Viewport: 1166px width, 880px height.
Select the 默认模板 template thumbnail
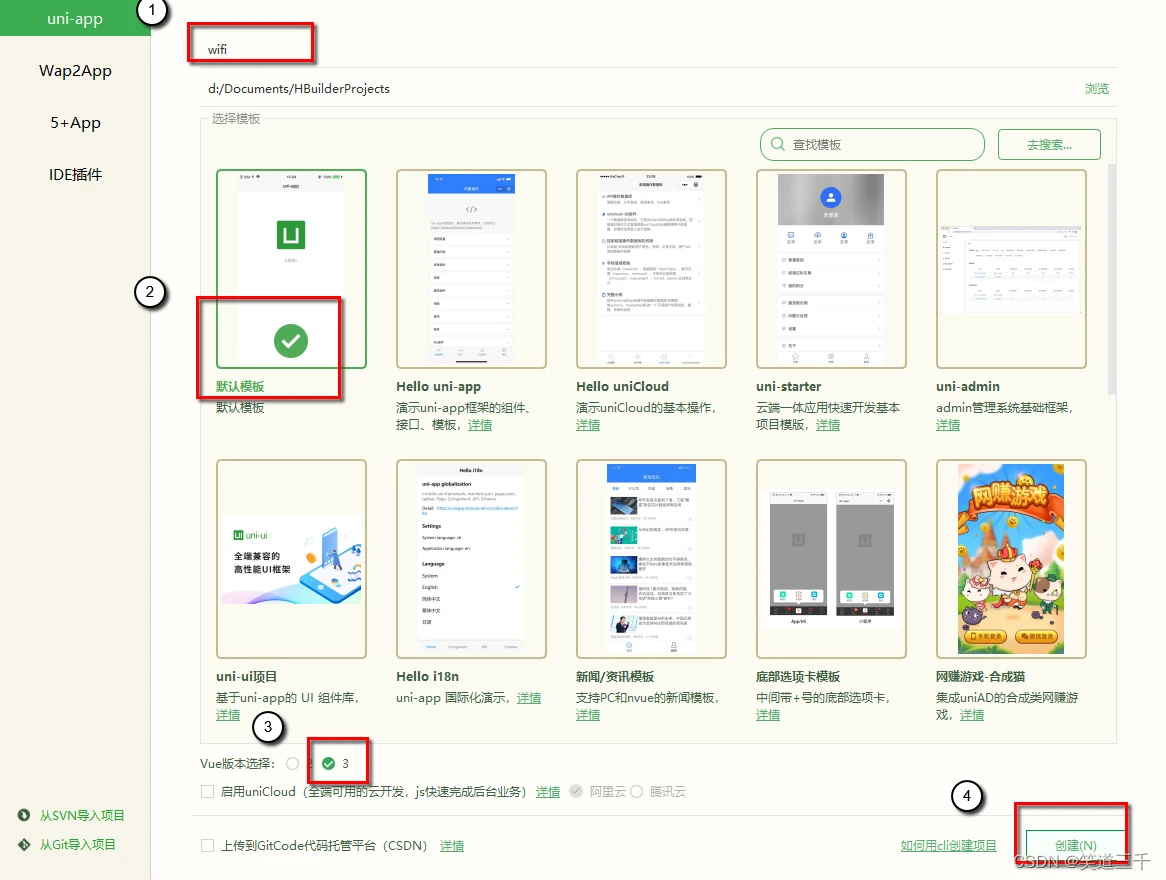pyautogui.click(x=291, y=269)
